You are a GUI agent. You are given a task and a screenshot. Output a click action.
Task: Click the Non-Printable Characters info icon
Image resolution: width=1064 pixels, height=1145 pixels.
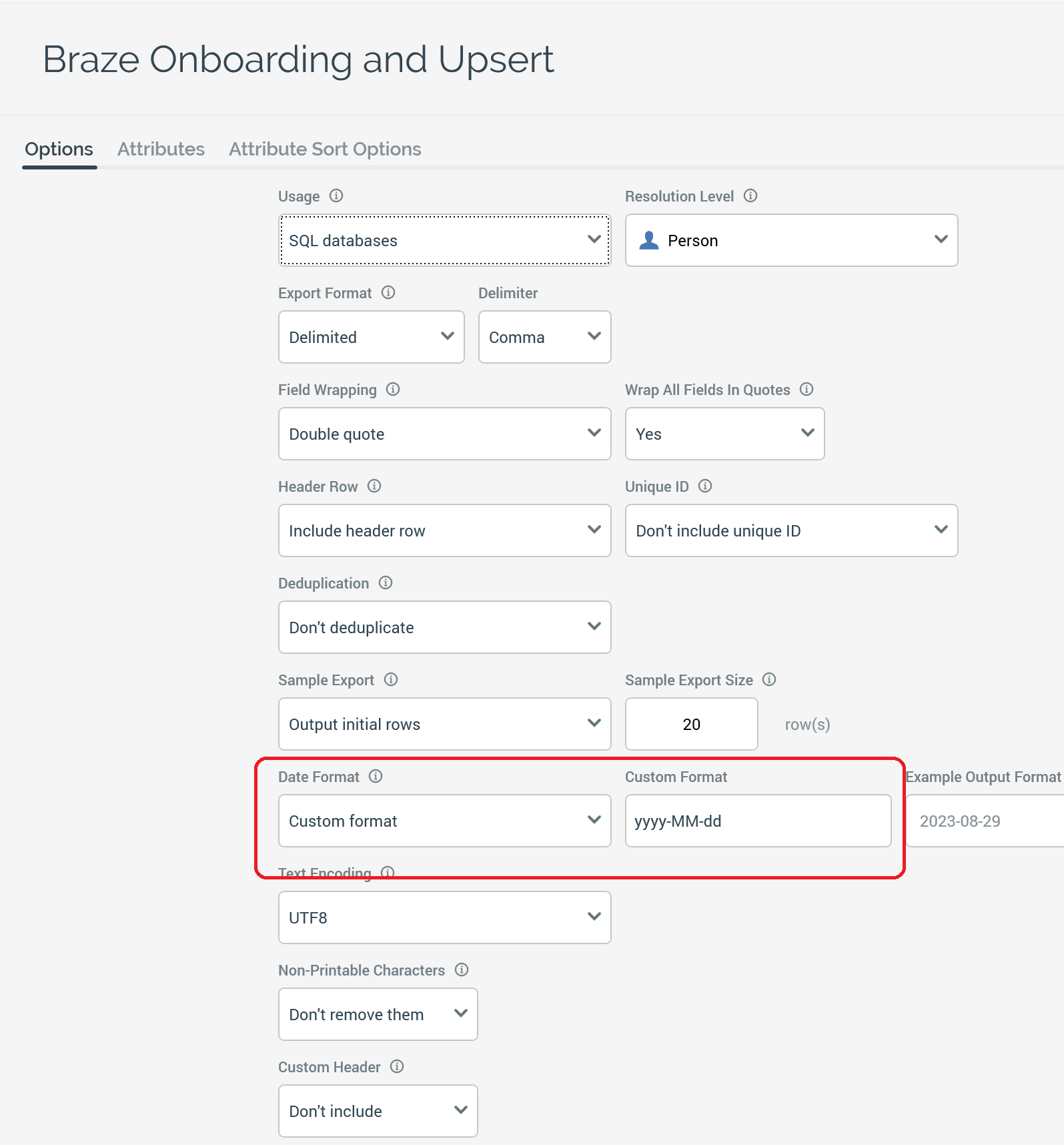[462, 970]
